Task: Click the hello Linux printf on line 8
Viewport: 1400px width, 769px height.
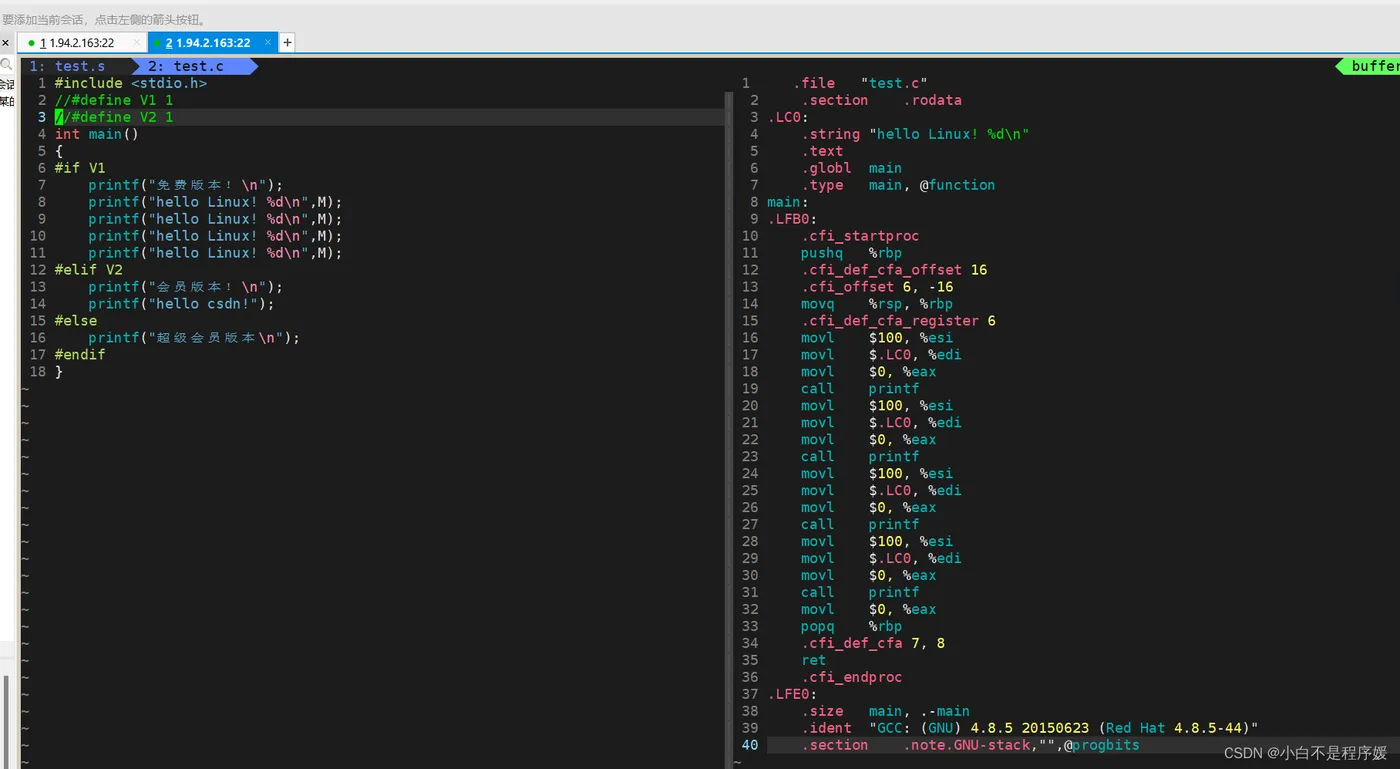Action: pyautogui.click(x=215, y=202)
